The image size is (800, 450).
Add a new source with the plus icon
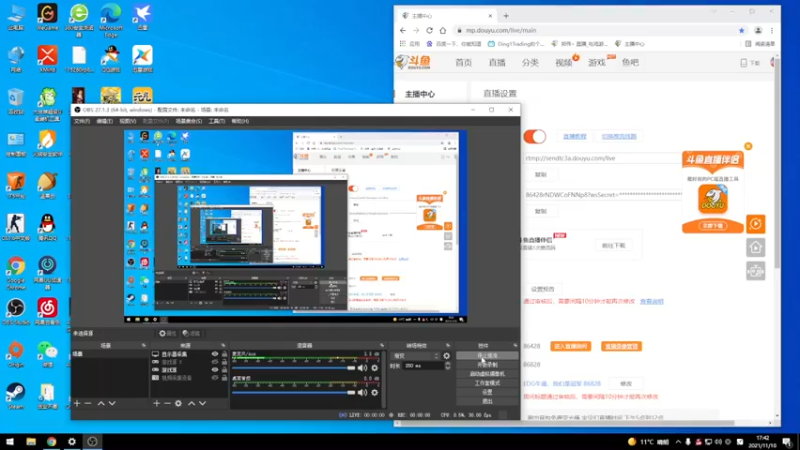[x=157, y=403]
